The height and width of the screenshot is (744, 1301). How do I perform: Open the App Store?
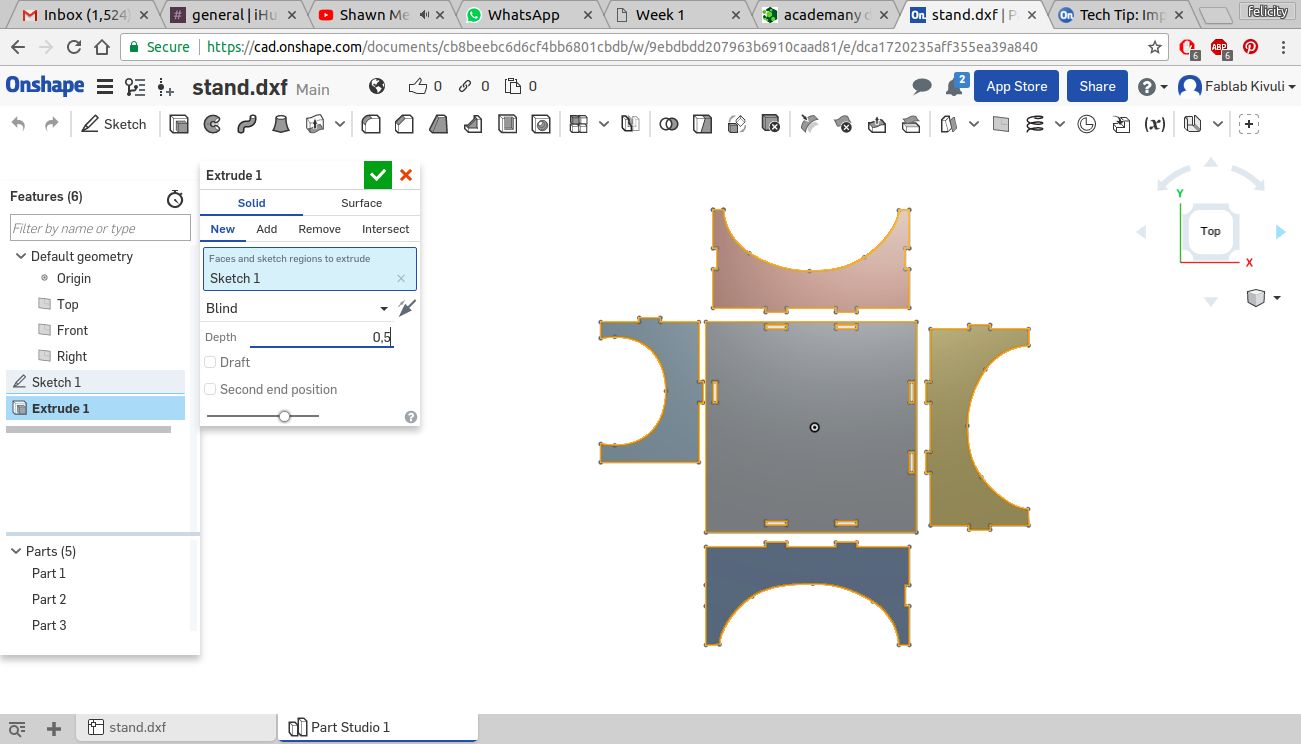[1016, 86]
